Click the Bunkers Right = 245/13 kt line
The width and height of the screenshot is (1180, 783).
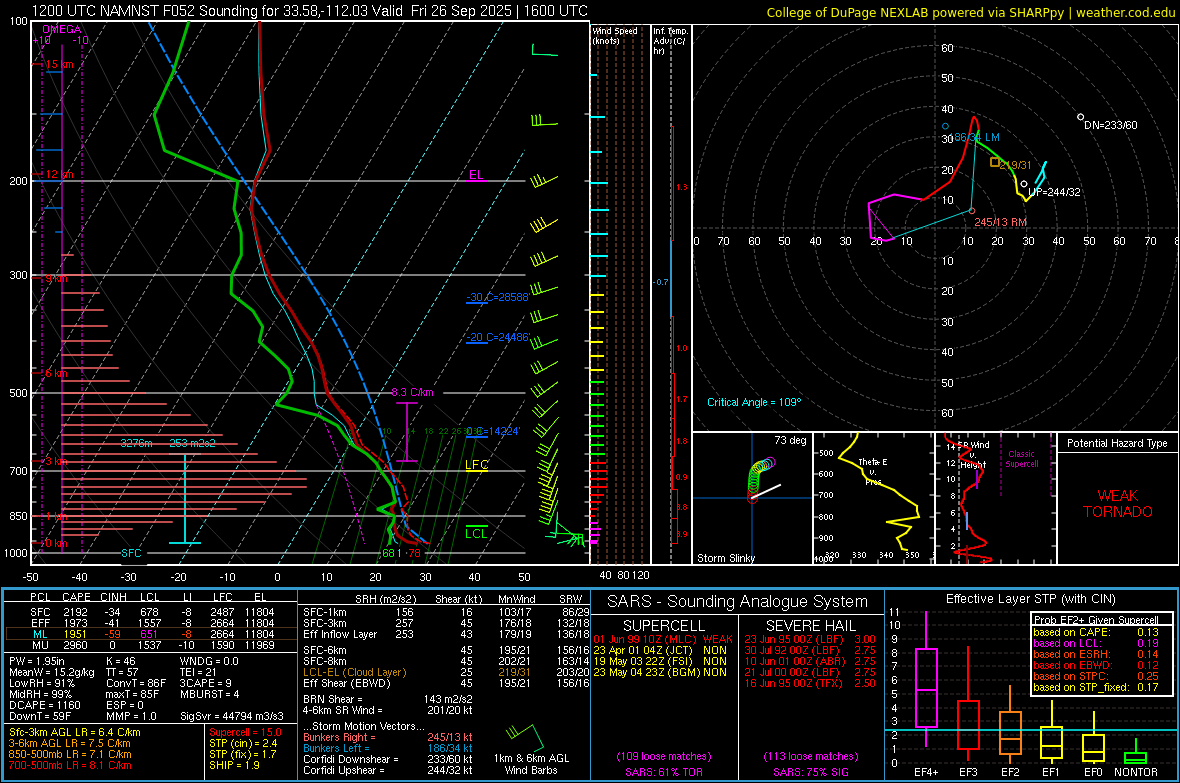pos(388,737)
